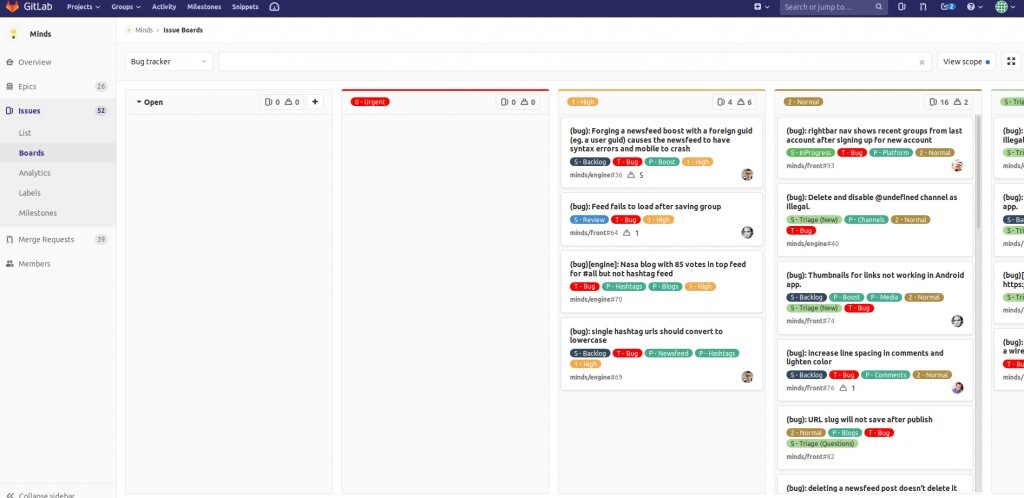Open the Help dropdown menu
Viewport: 1024px width, 498px height.
point(975,7)
